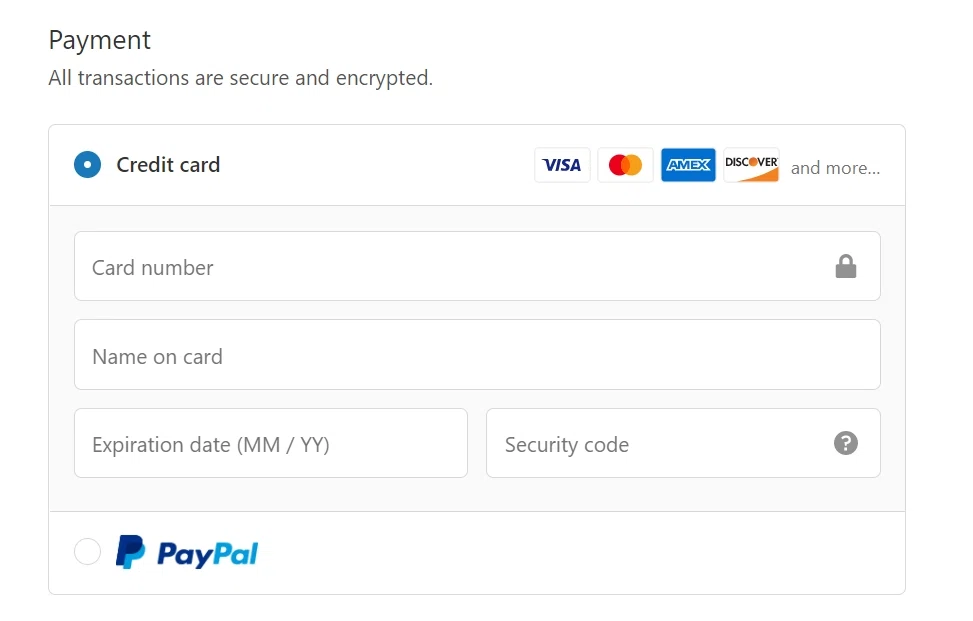Click the Discover card logo
Viewport: 973px width, 621px height.
[751, 165]
